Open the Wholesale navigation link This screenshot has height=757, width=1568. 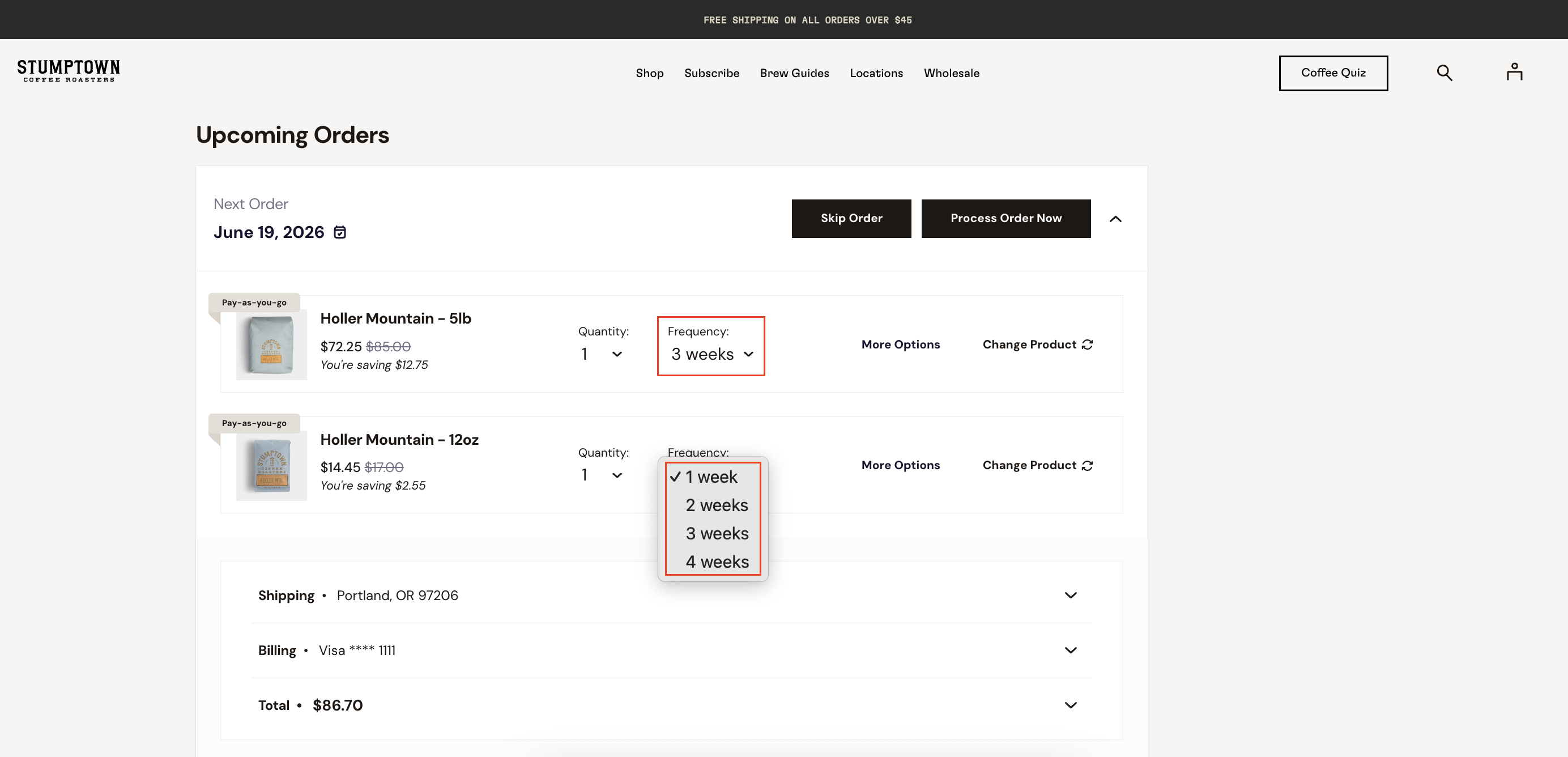[951, 73]
